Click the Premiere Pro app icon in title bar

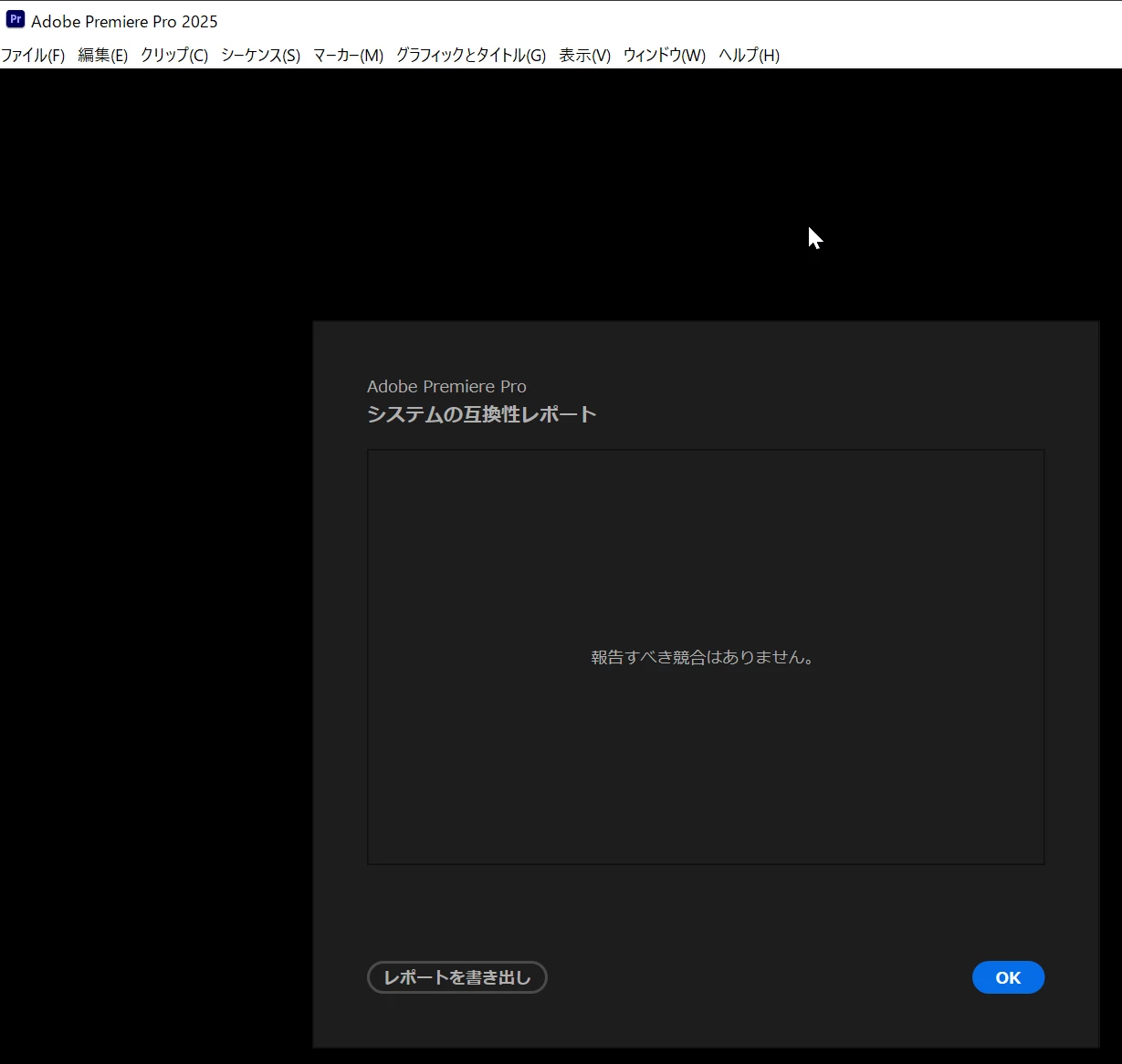pyautogui.click(x=16, y=19)
